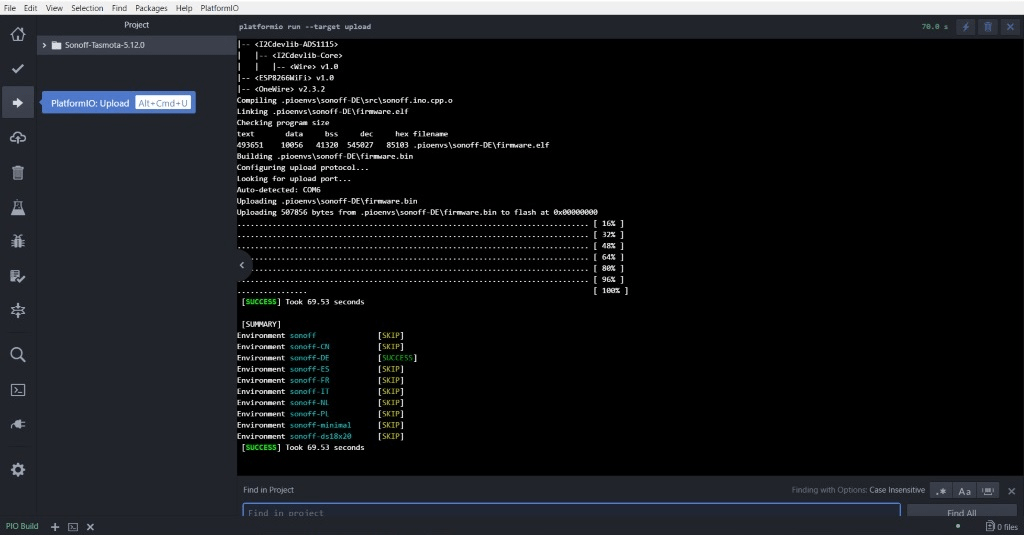Click the Find in project input field
This screenshot has height=535, width=1024.
click(570, 512)
